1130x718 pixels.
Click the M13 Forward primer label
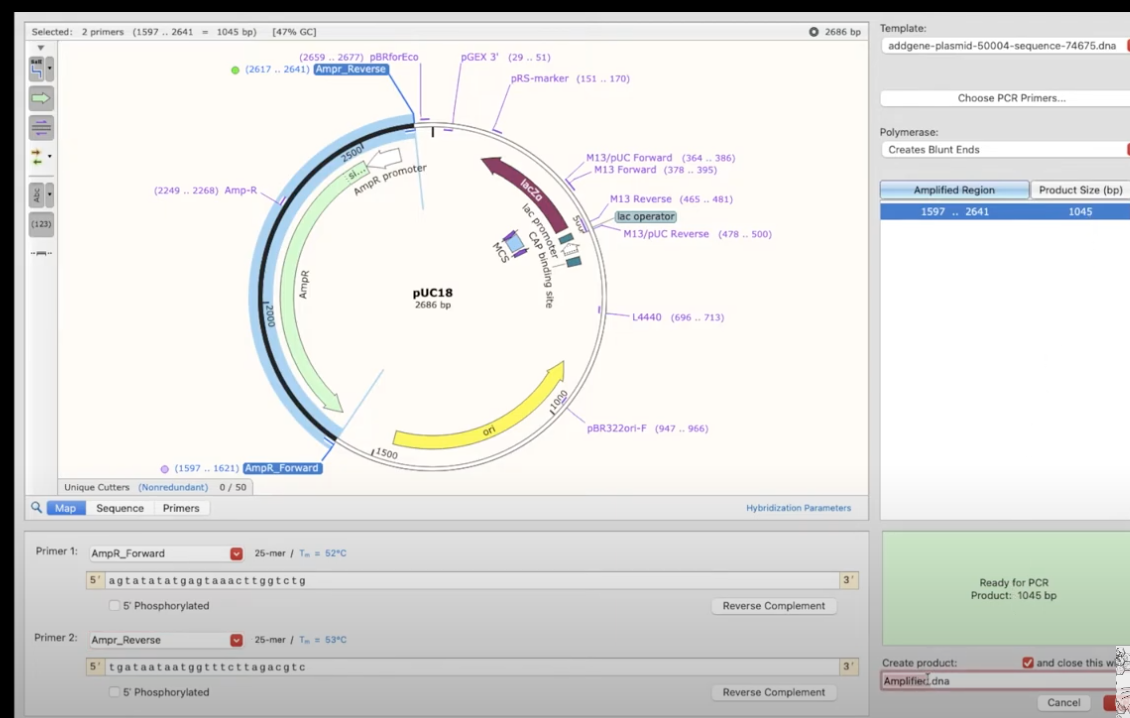click(625, 170)
